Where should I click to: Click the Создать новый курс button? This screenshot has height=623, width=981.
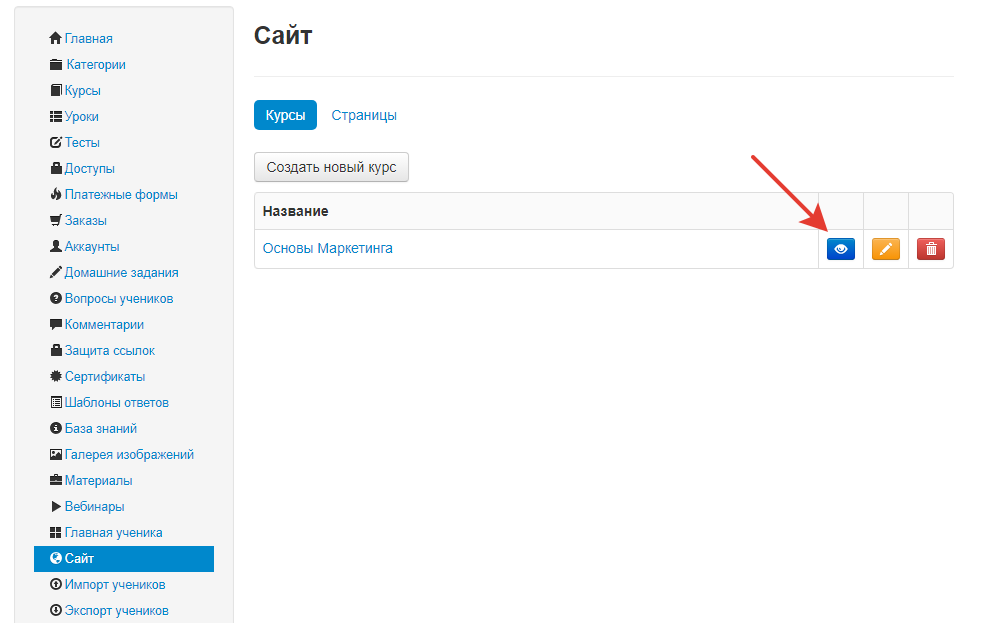[331, 167]
